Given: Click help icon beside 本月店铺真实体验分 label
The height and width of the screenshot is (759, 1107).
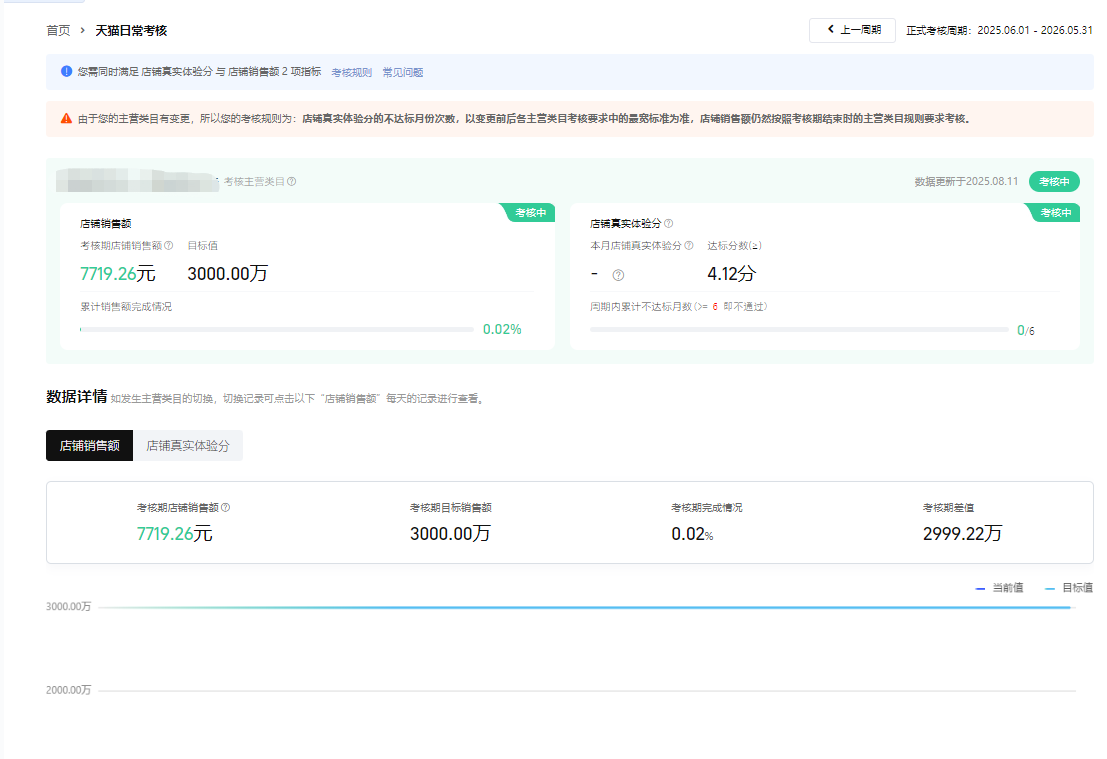Looking at the screenshot, I should pyautogui.click(x=688, y=245).
